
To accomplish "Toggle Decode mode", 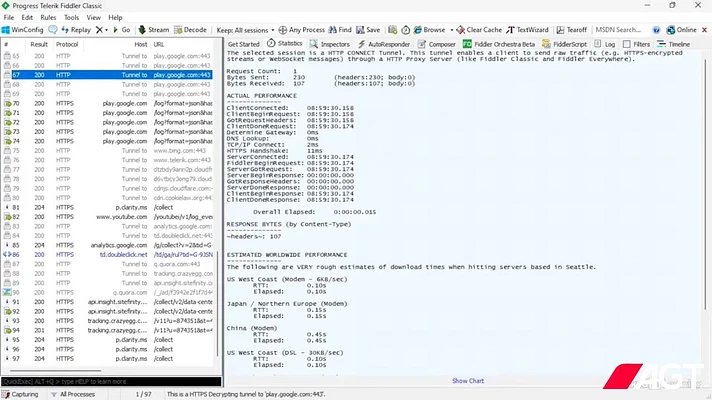I will tap(190, 30).
